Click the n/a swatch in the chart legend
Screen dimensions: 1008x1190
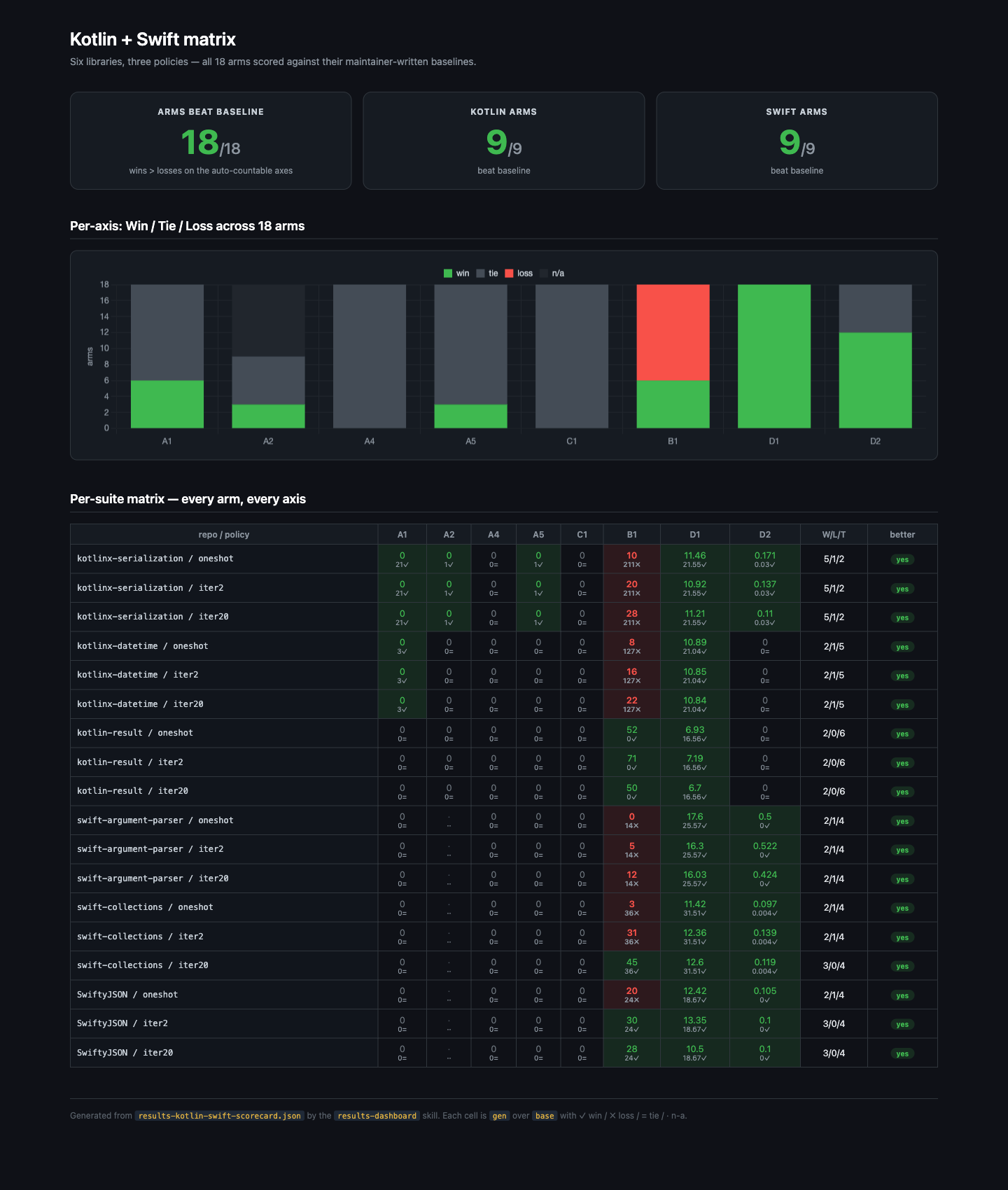coord(543,274)
